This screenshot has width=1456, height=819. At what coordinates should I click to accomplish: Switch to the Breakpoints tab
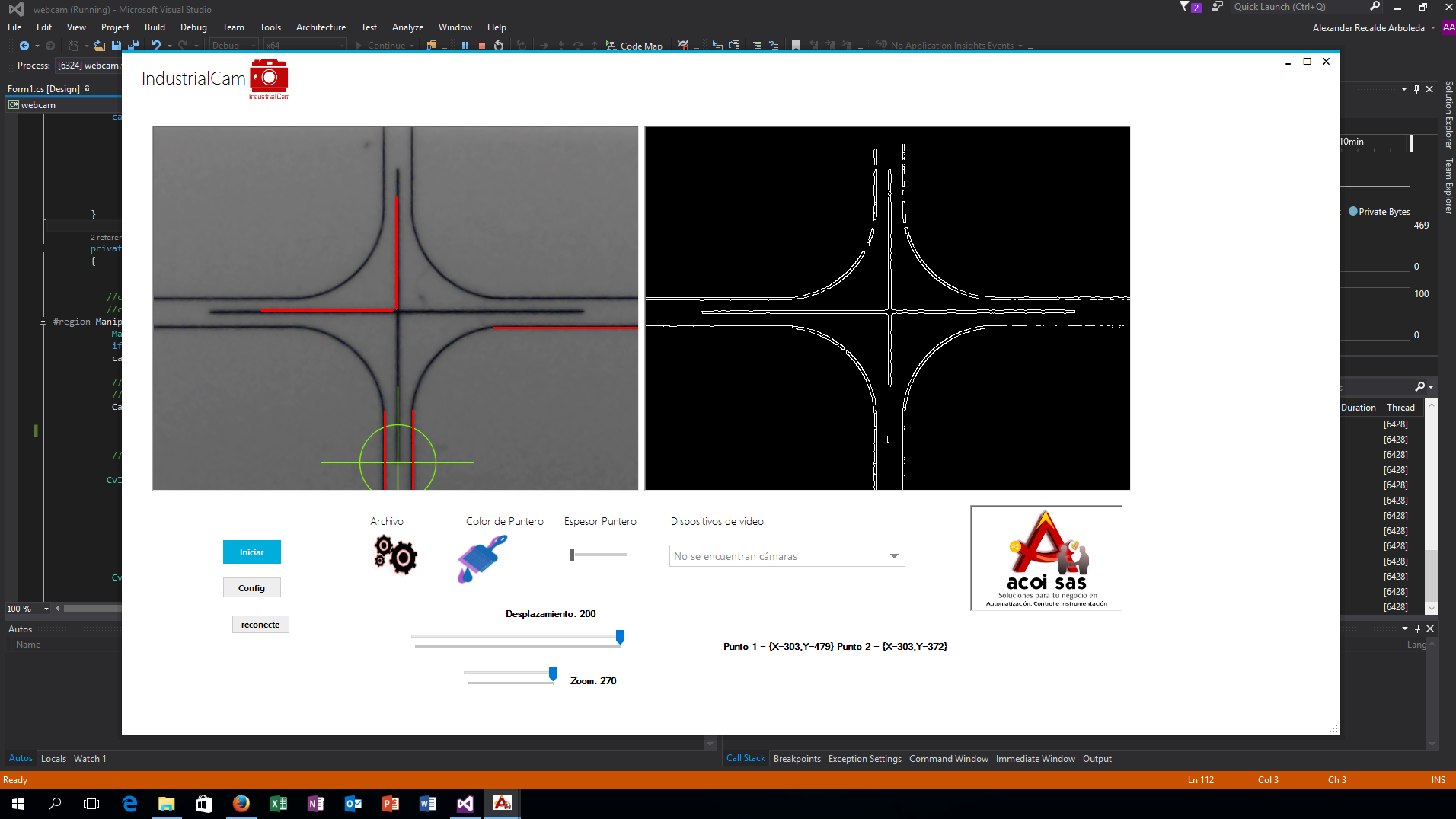pyautogui.click(x=797, y=759)
